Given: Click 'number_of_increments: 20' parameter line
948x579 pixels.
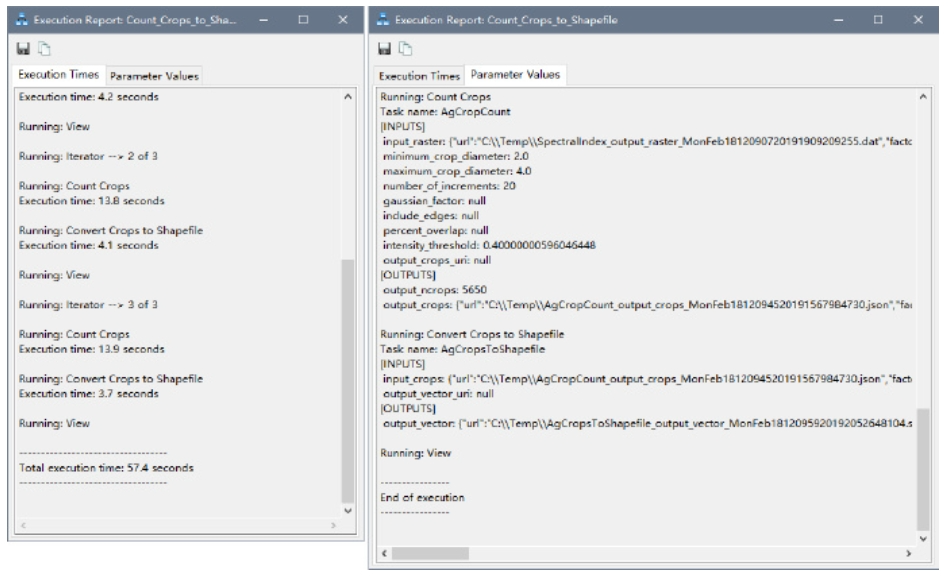Looking at the screenshot, I should [449, 186].
